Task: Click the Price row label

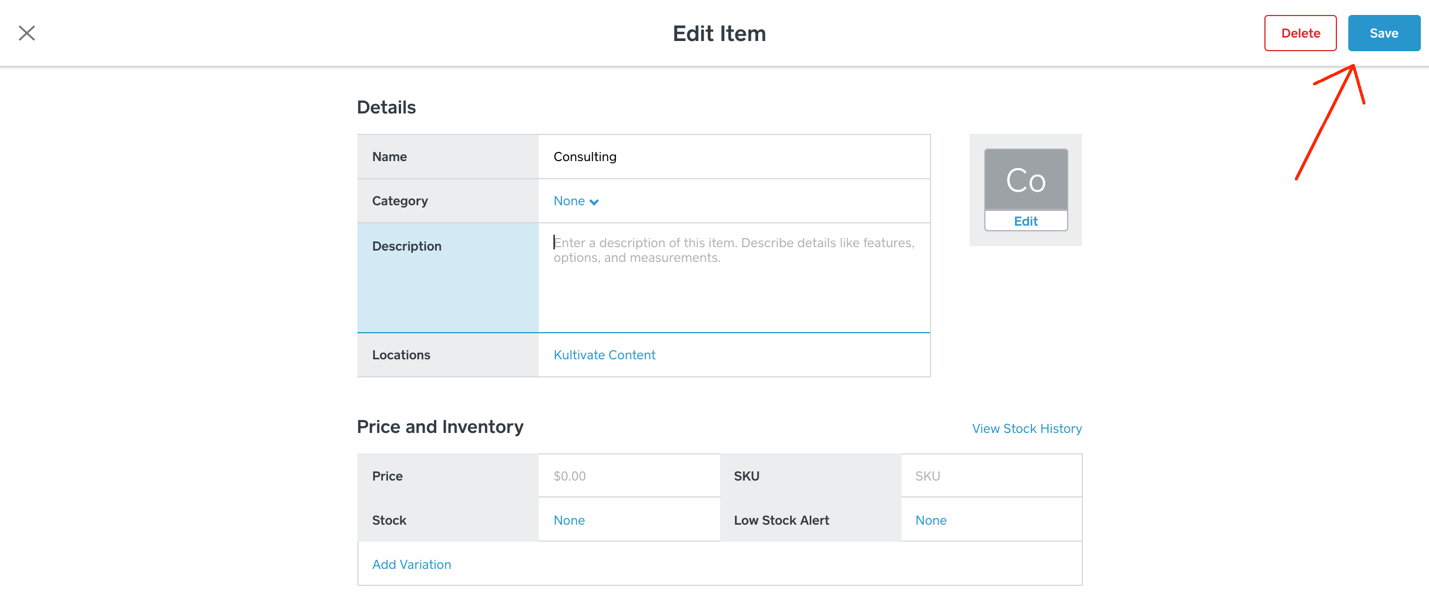Action: tap(447, 476)
